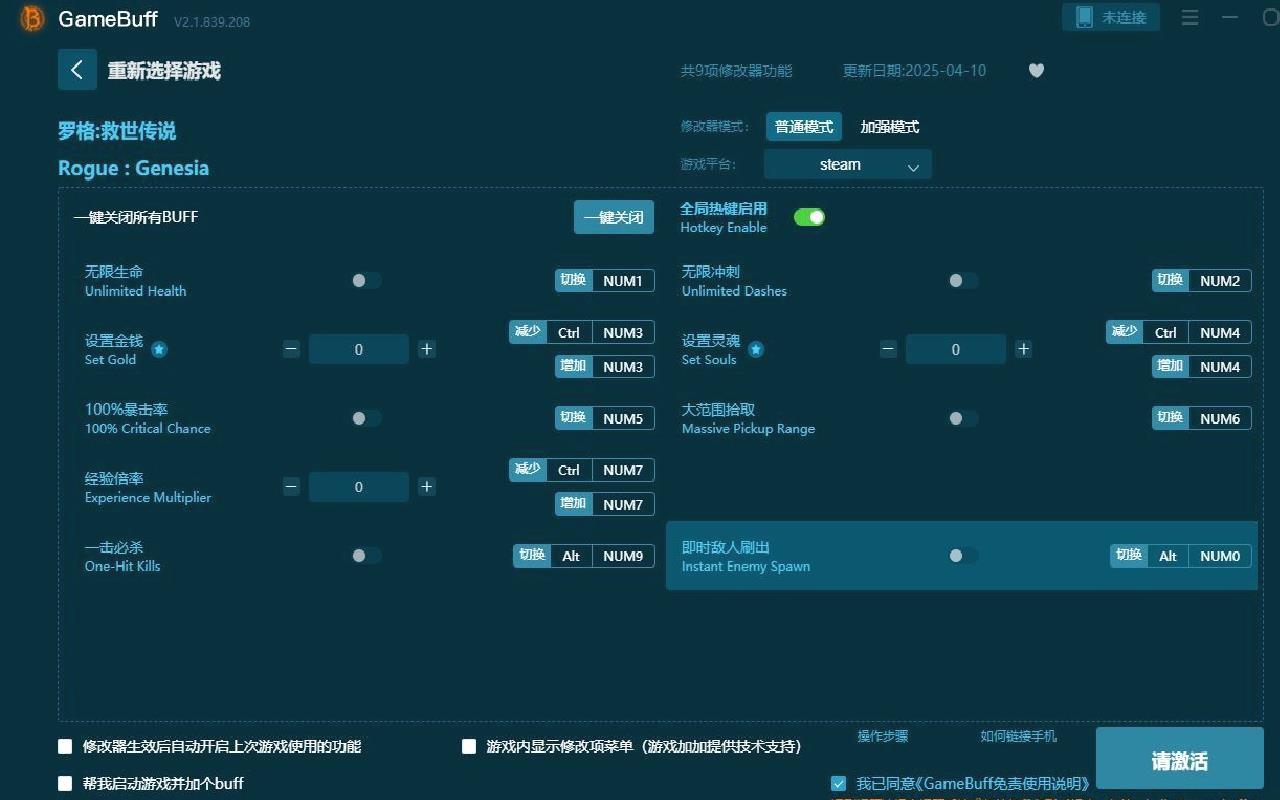This screenshot has height=800, width=1280.
Task: Select 普通模式 mode tab
Action: [x=804, y=127]
